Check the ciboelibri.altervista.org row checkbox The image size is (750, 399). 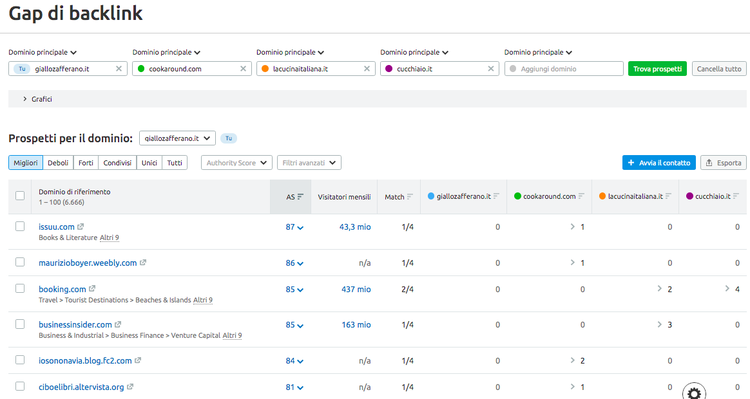20,386
